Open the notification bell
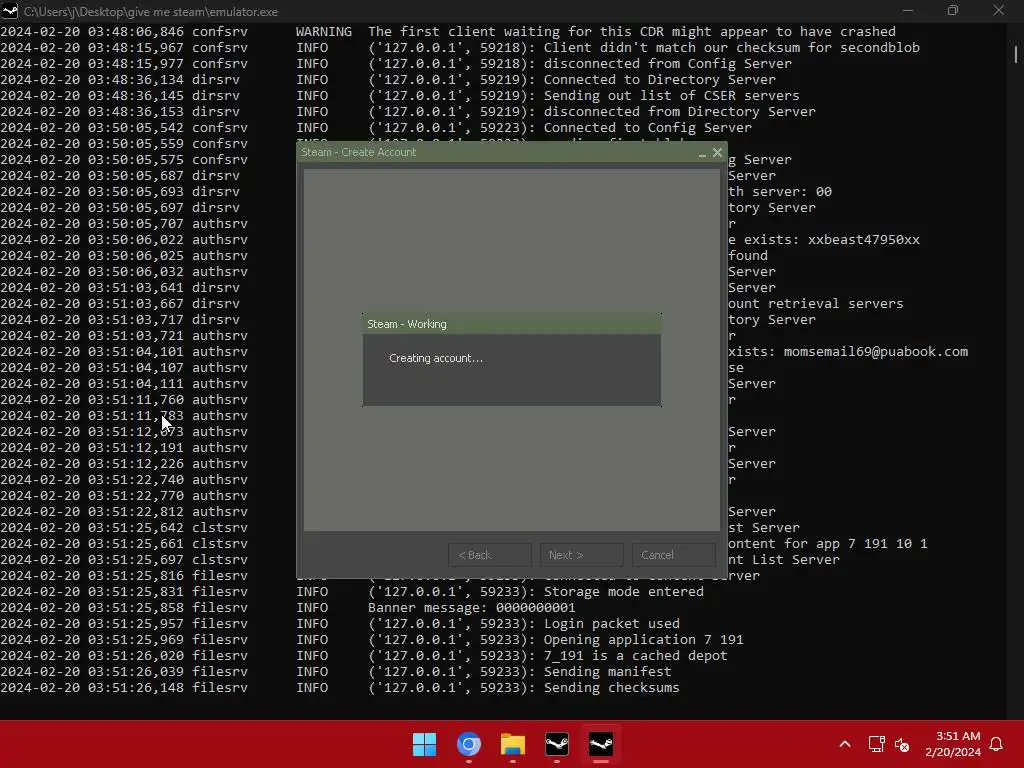This screenshot has width=1024, height=768. 997,744
